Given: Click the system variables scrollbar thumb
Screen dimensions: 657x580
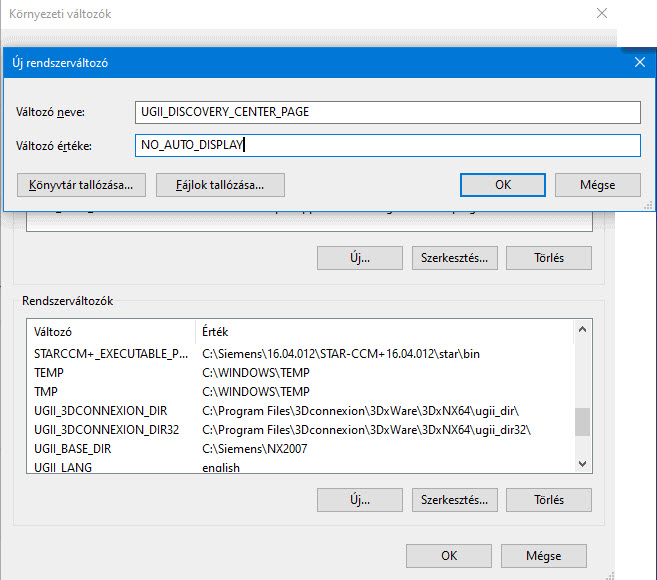Looking at the screenshot, I should (582, 422).
